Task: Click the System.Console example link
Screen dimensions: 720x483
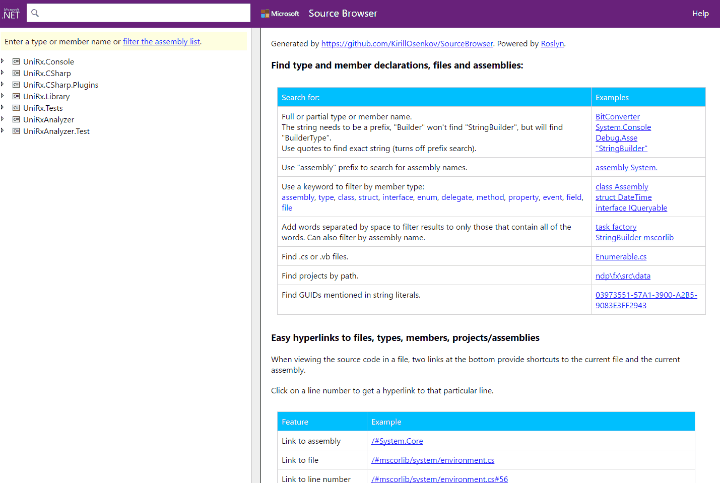Action: (x=623, y=127)
